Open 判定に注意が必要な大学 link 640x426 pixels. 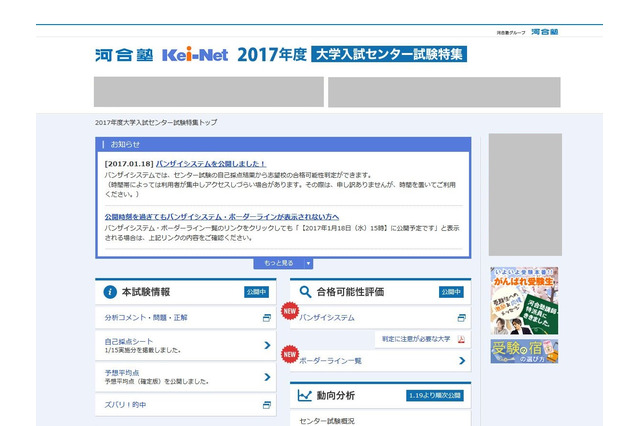click(x=416, y=339)
